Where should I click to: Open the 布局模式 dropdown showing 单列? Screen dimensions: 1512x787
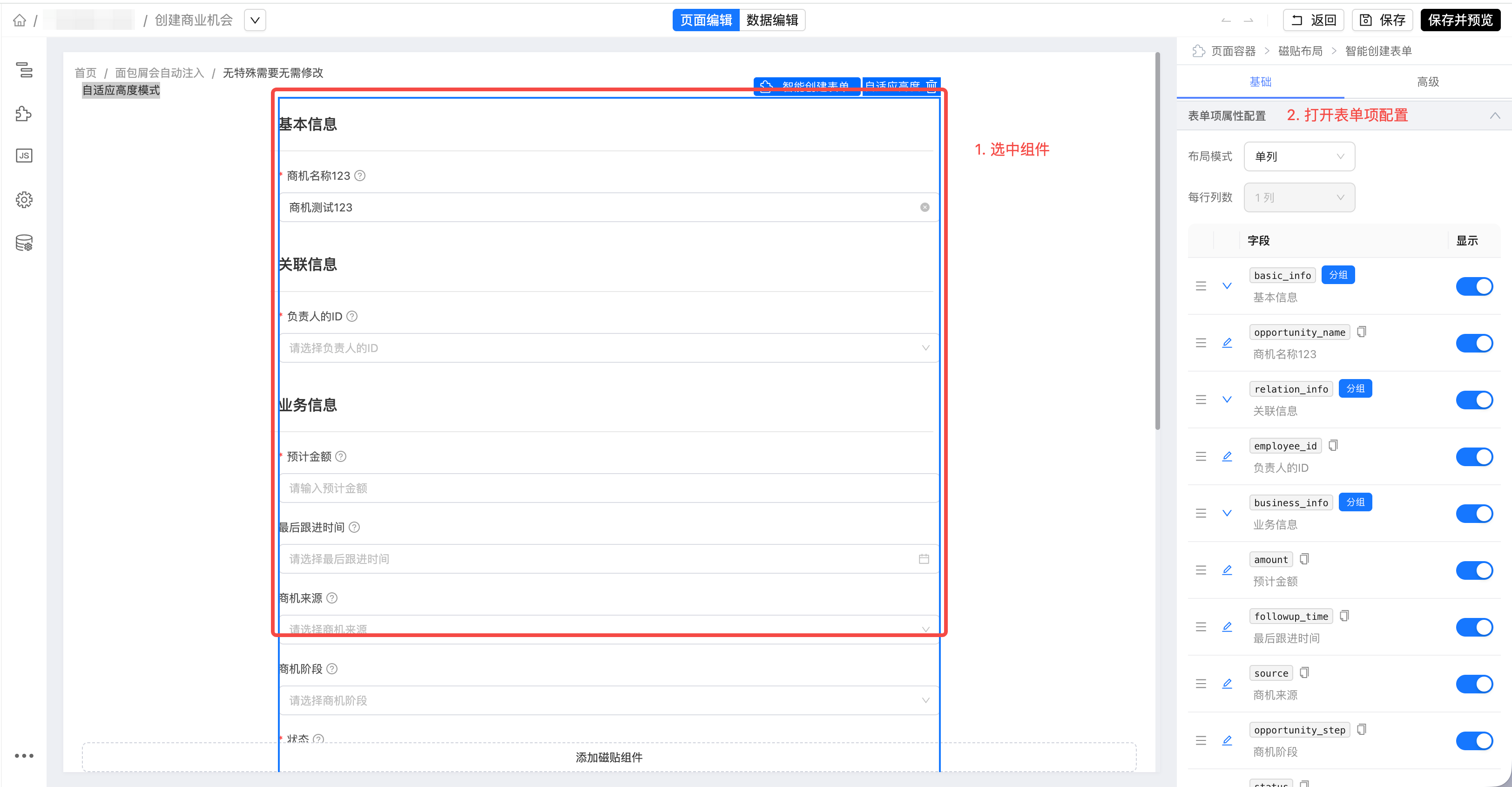coord(1299,157)
